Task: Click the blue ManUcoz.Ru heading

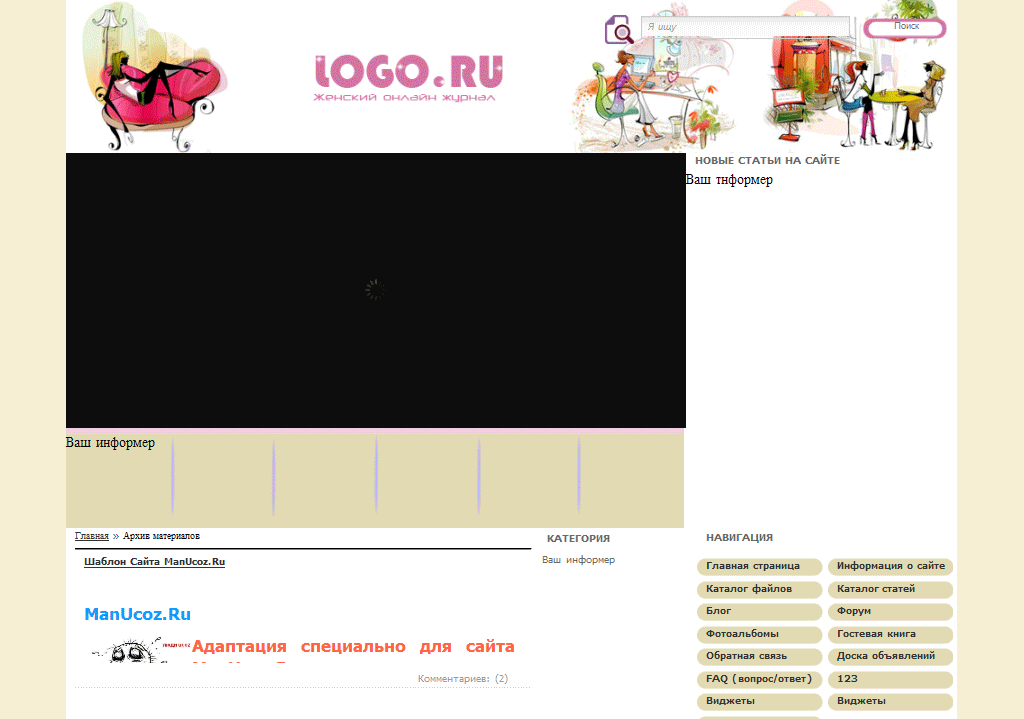Action: pos(138,615)
